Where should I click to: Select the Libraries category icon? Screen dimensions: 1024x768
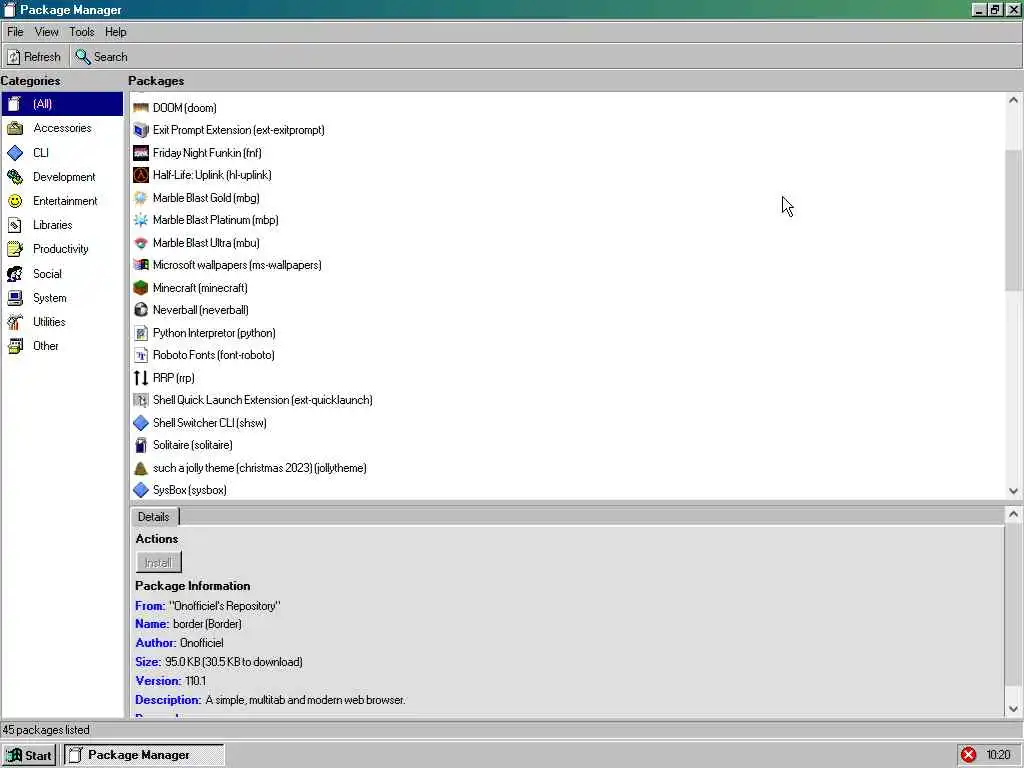click(x=15, y=225)
